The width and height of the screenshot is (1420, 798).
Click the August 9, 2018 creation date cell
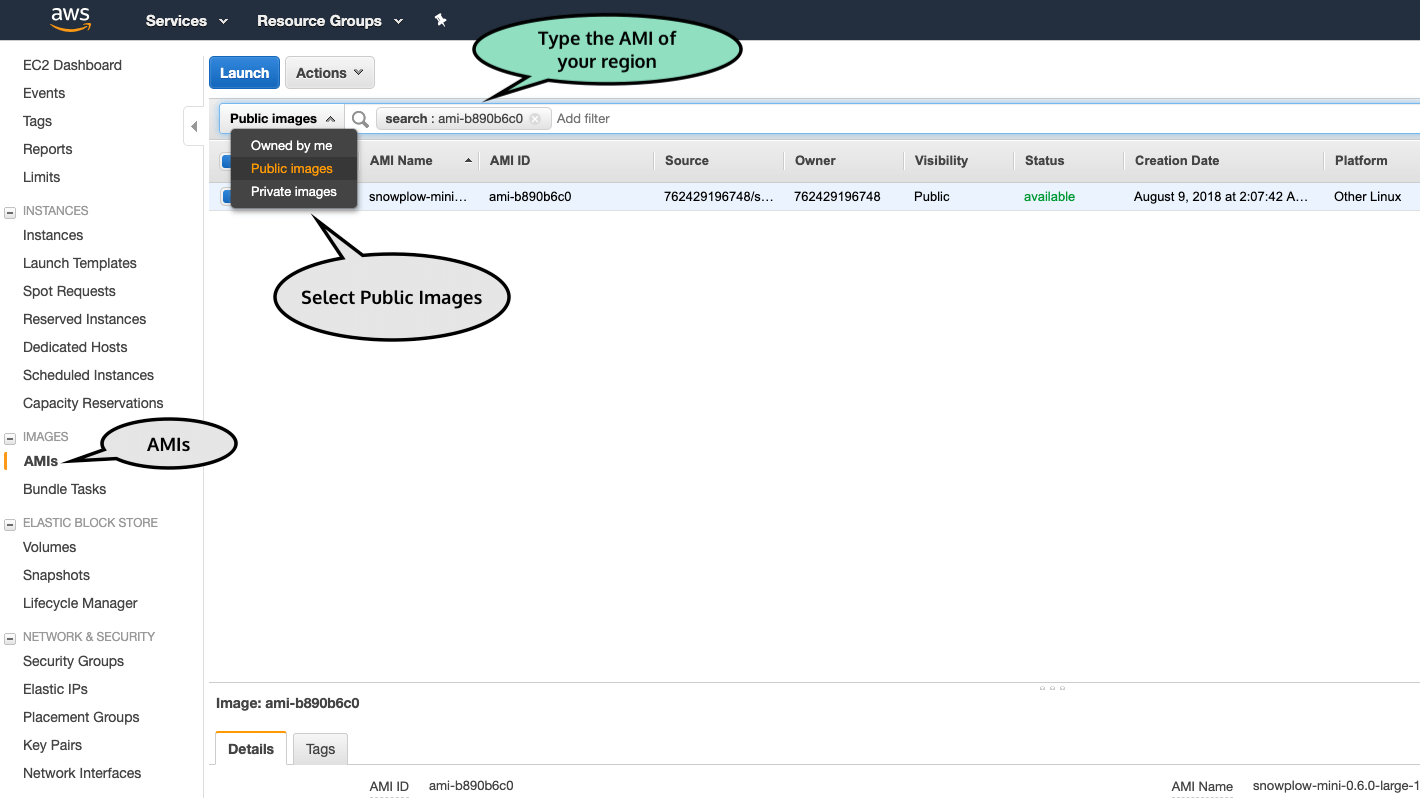coord(1221,197)
